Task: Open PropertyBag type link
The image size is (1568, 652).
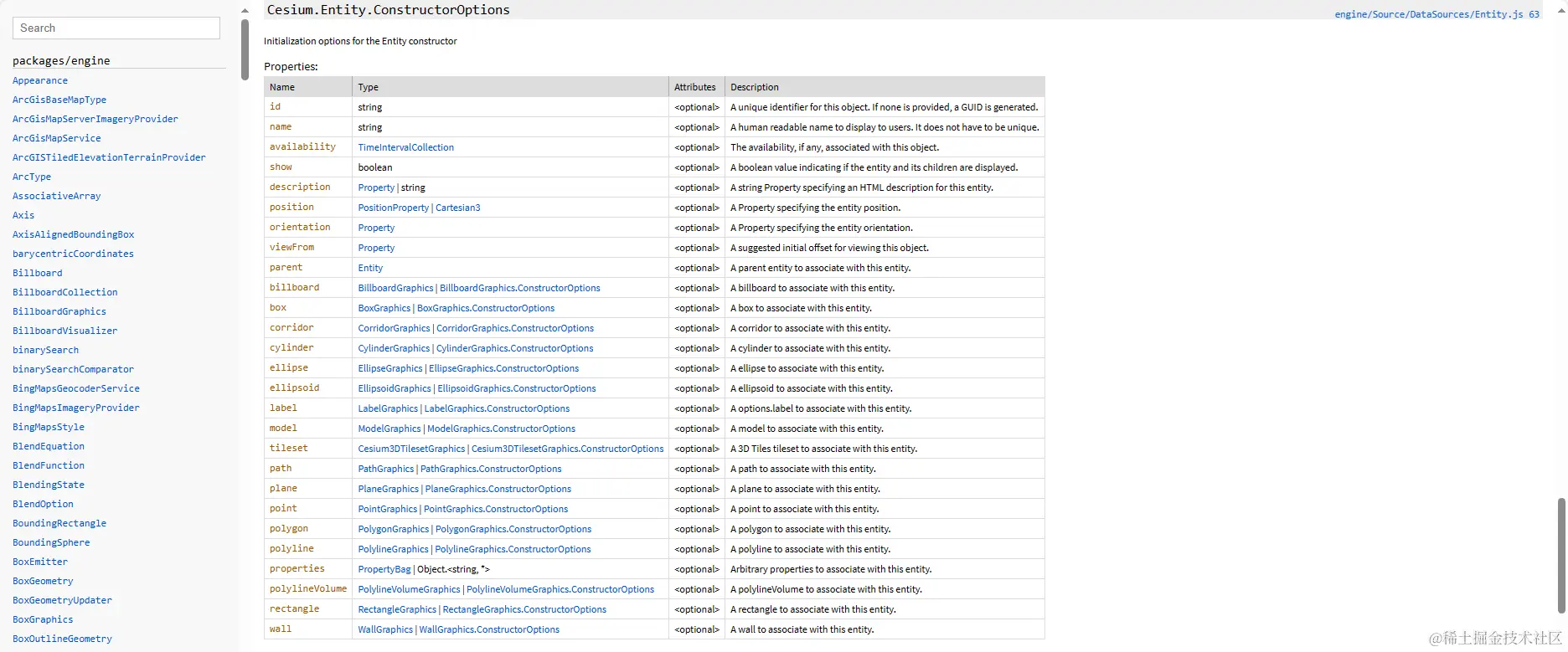Action: 384,569
